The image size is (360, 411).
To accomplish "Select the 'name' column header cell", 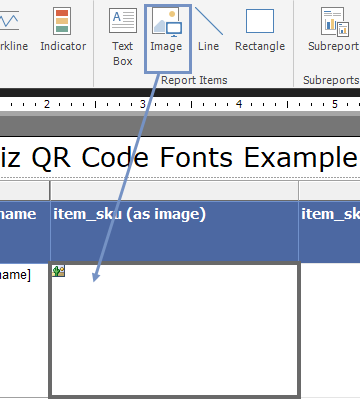I will [25, 231].
